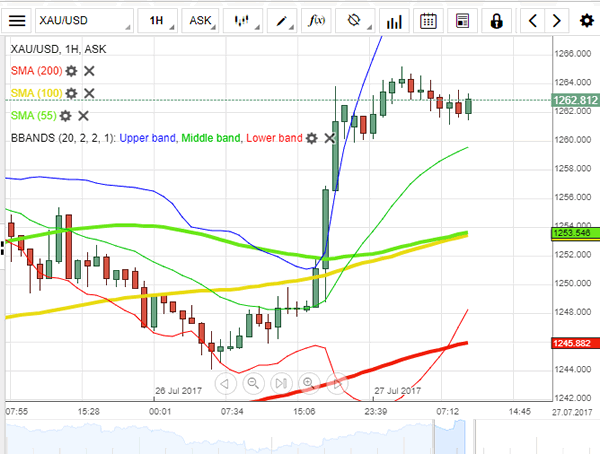The image size is (600, 454).
Task: Open the XAU/USD instrument selector
Action: pyautogui.click(x=84, y=21)
